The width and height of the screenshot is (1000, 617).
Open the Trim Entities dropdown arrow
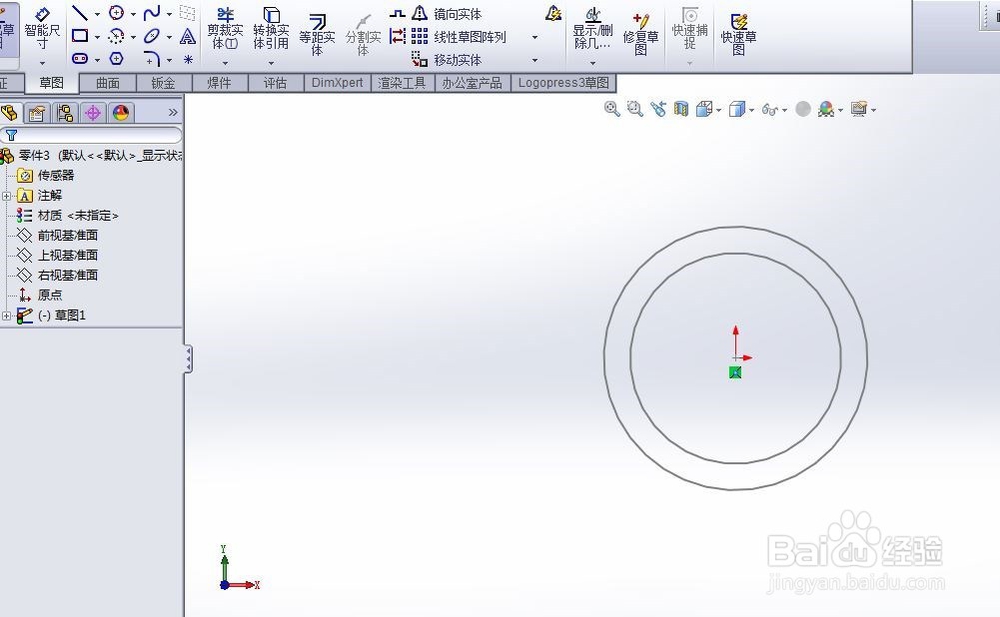[225, 63]
